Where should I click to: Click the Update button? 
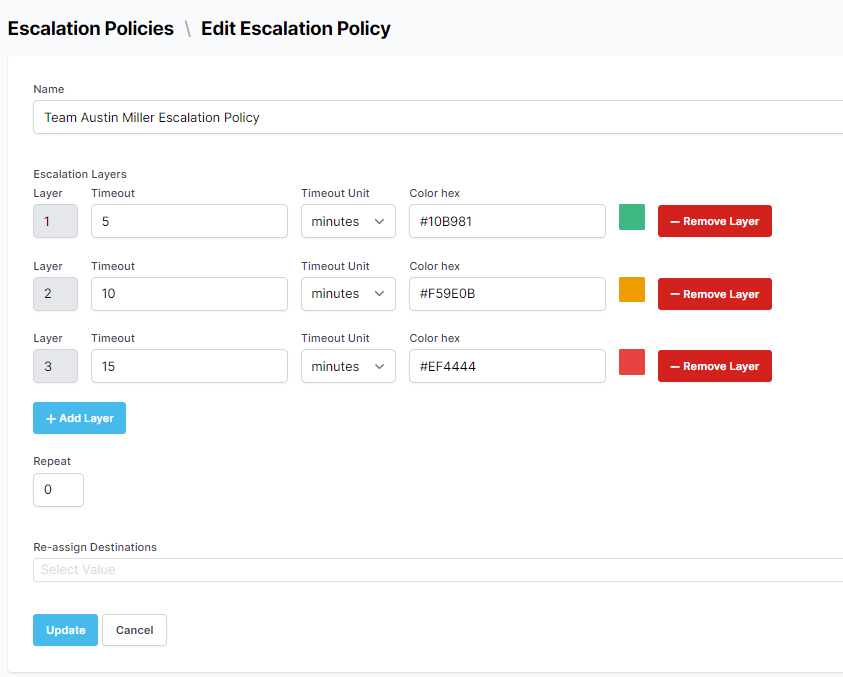point(65,630)
